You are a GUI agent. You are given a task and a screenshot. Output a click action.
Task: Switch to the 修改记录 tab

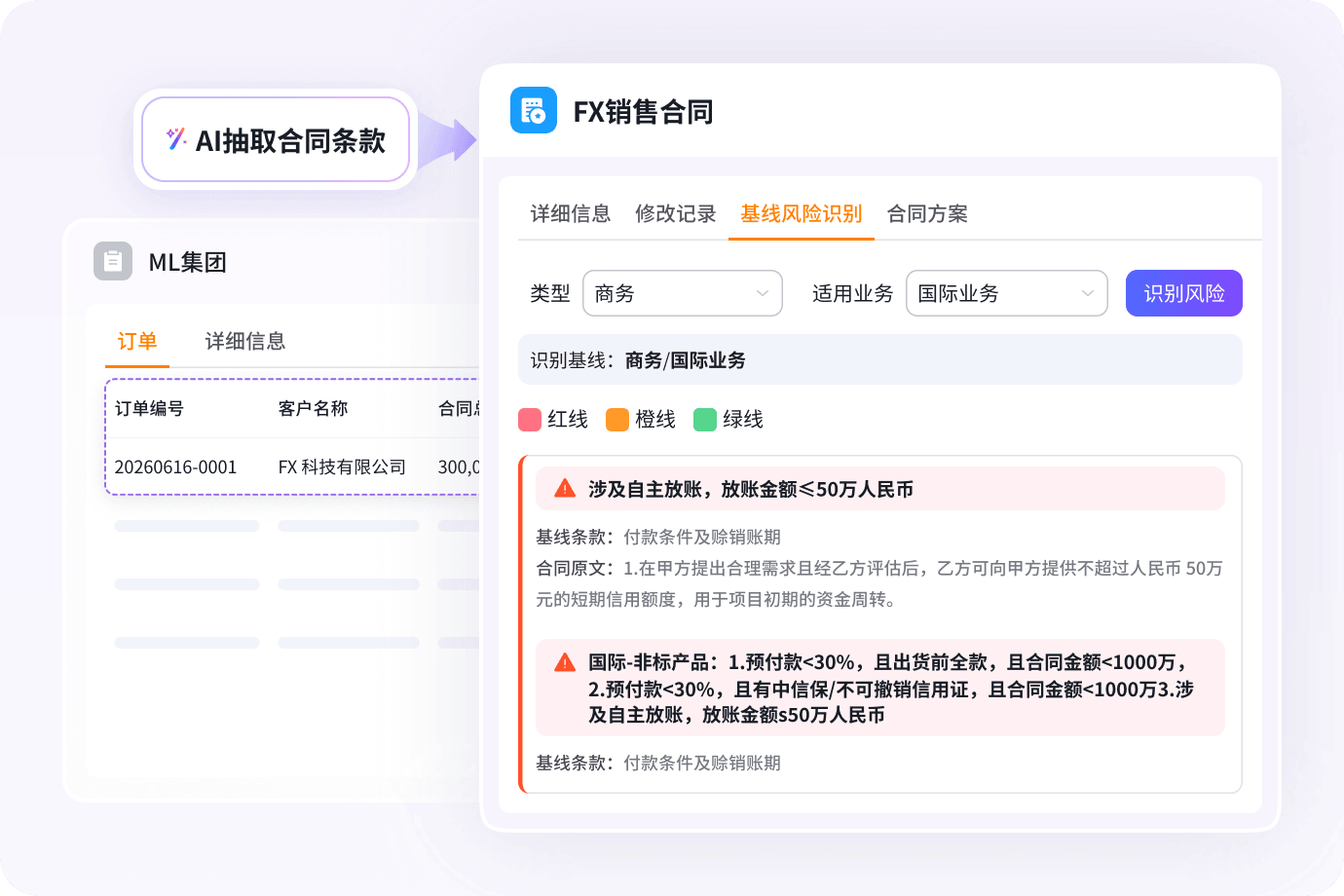click(676, 213)
